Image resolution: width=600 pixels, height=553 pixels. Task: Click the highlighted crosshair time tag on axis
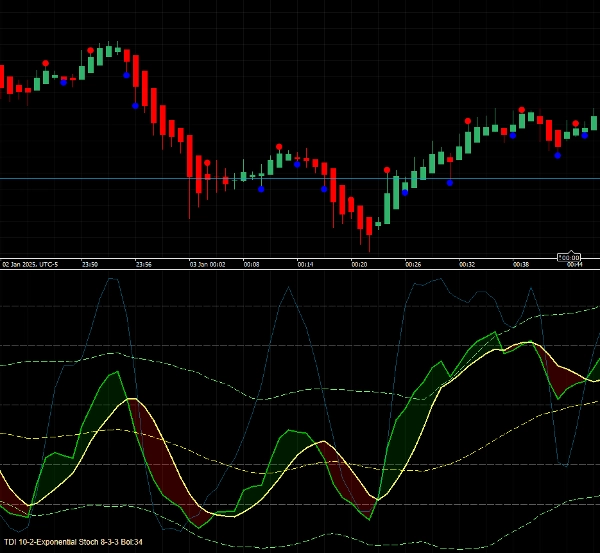pyautogui.click(x=568, y=258)
